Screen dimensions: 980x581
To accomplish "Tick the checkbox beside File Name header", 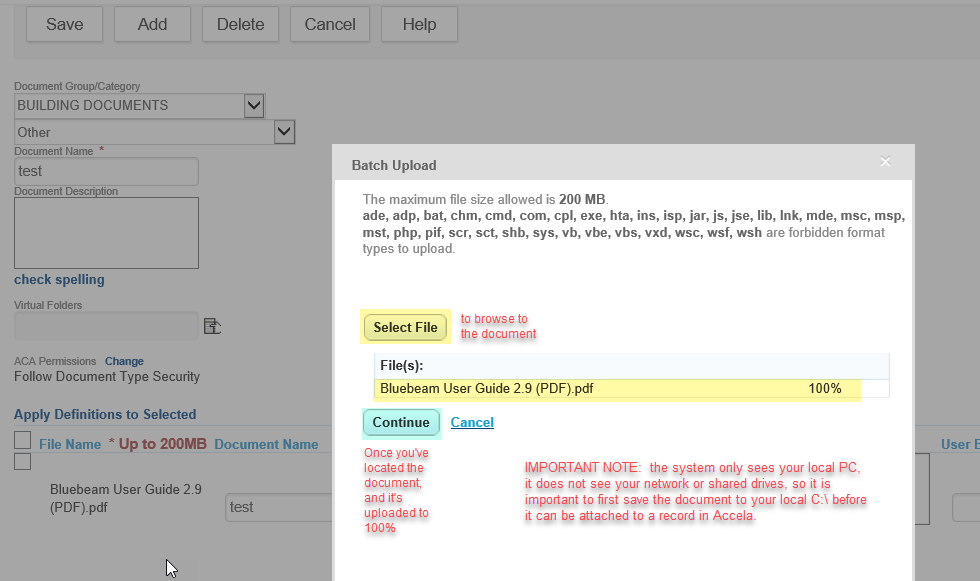I will point(22,440).
